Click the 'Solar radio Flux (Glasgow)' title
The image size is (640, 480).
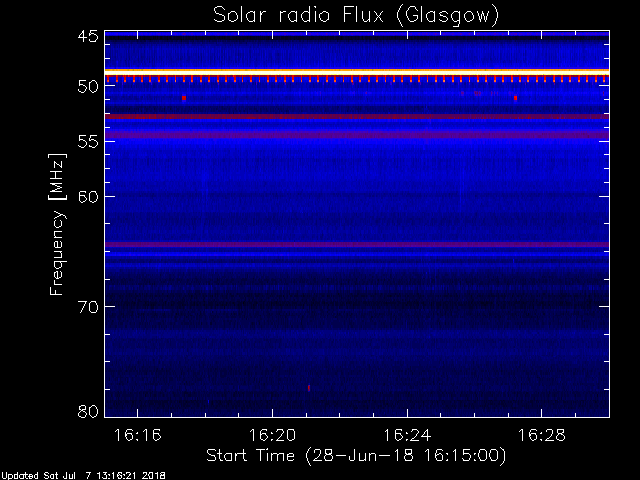tap(356, 16)
